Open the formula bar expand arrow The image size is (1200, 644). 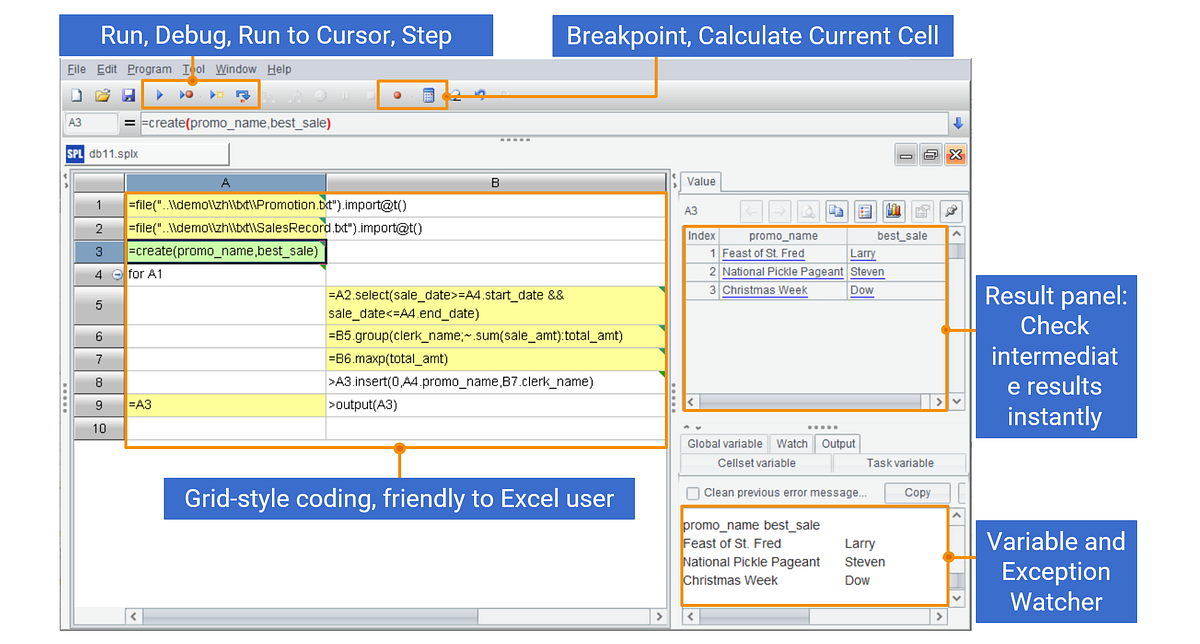point(958,122)
